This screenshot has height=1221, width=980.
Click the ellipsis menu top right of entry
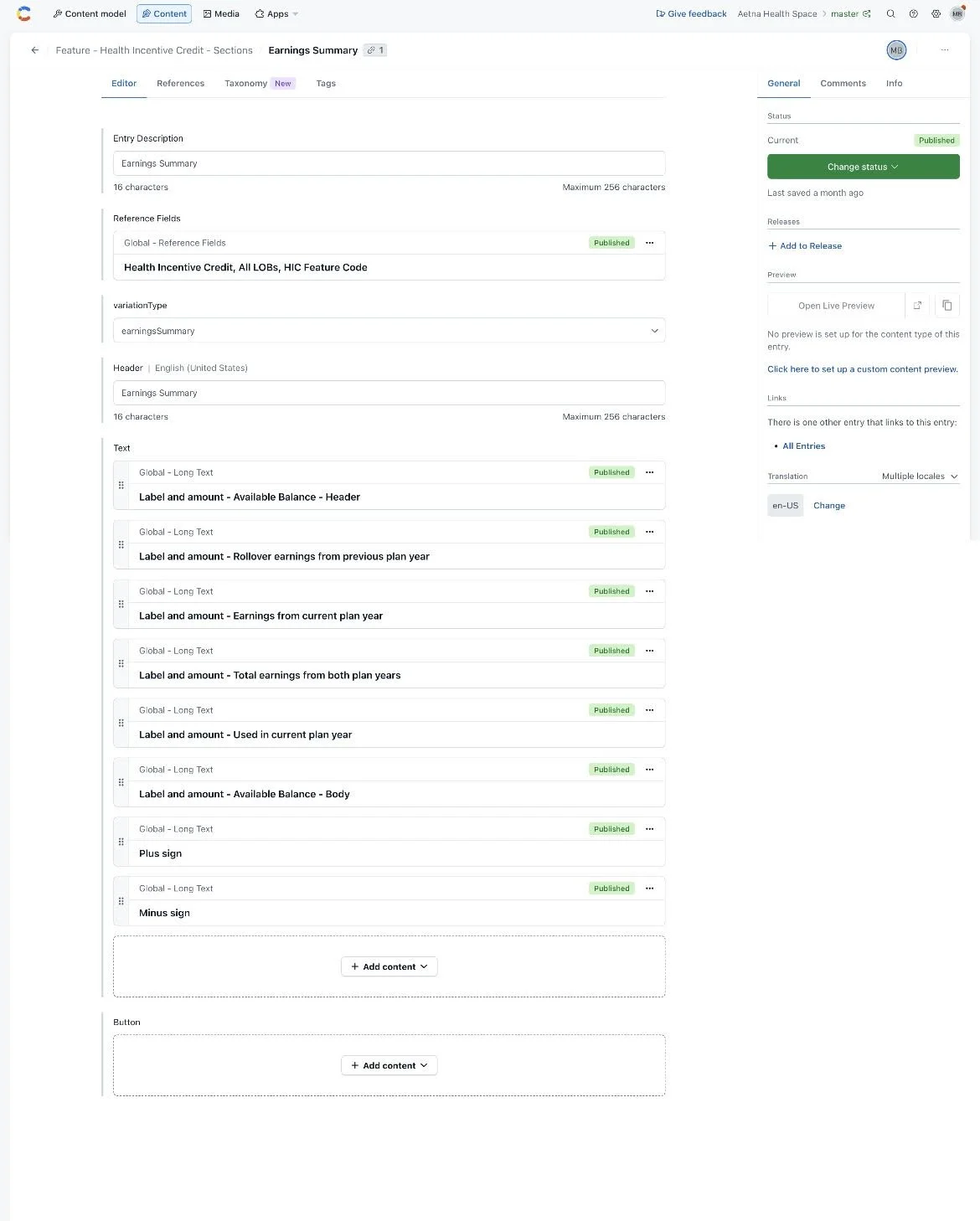(x=945, y=50)
